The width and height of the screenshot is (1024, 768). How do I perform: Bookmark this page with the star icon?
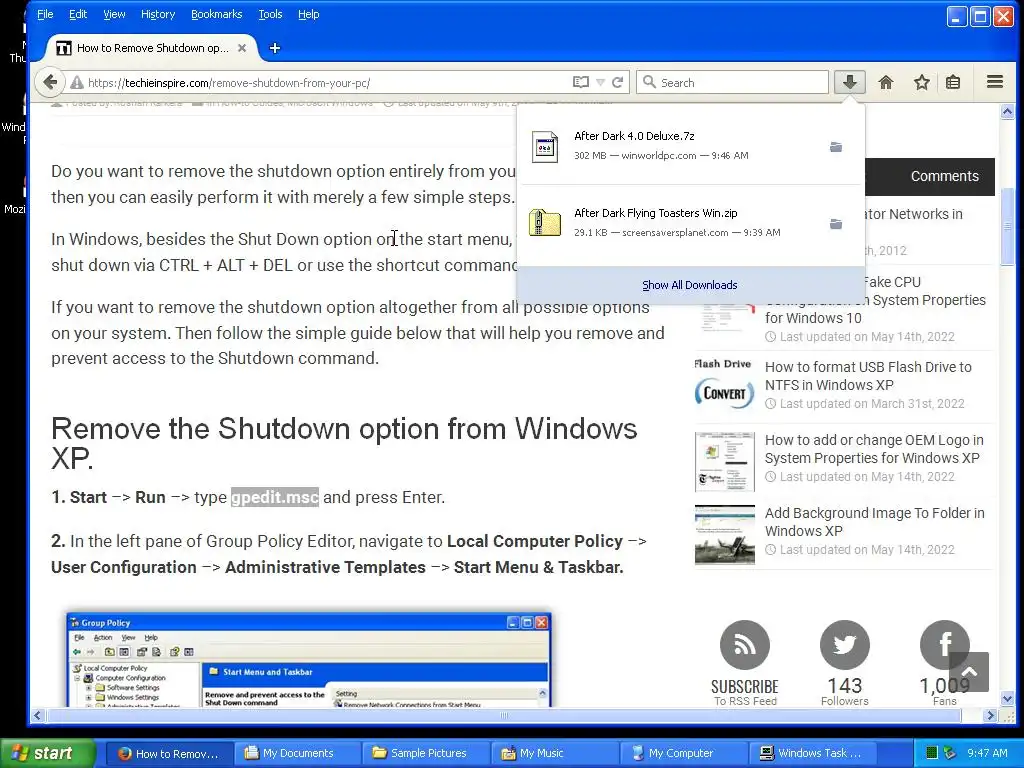pyautogui.click(x=921, y=82)
